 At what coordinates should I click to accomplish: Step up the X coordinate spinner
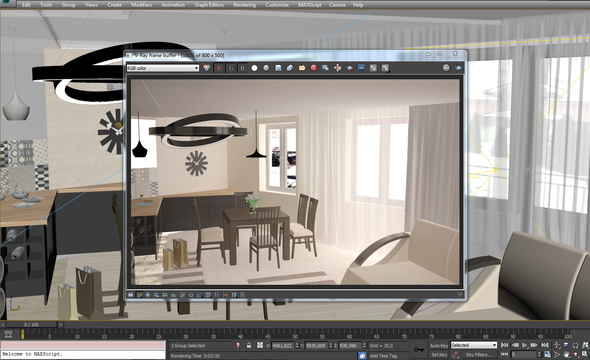click(x=297, y=344)
